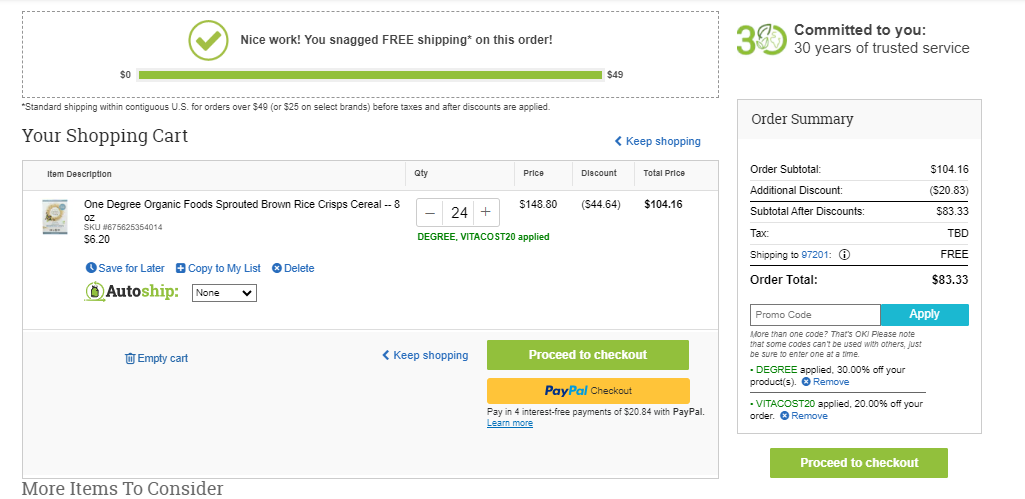The height and width of the screenshot is (499, 1025).
Task: Click the PayPal Checkout button
Action: tap(588, 391)
